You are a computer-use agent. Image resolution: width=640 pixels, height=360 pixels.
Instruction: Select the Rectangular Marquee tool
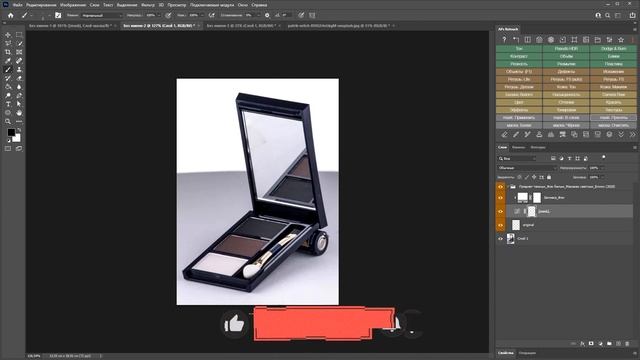[x=19, y=35]
